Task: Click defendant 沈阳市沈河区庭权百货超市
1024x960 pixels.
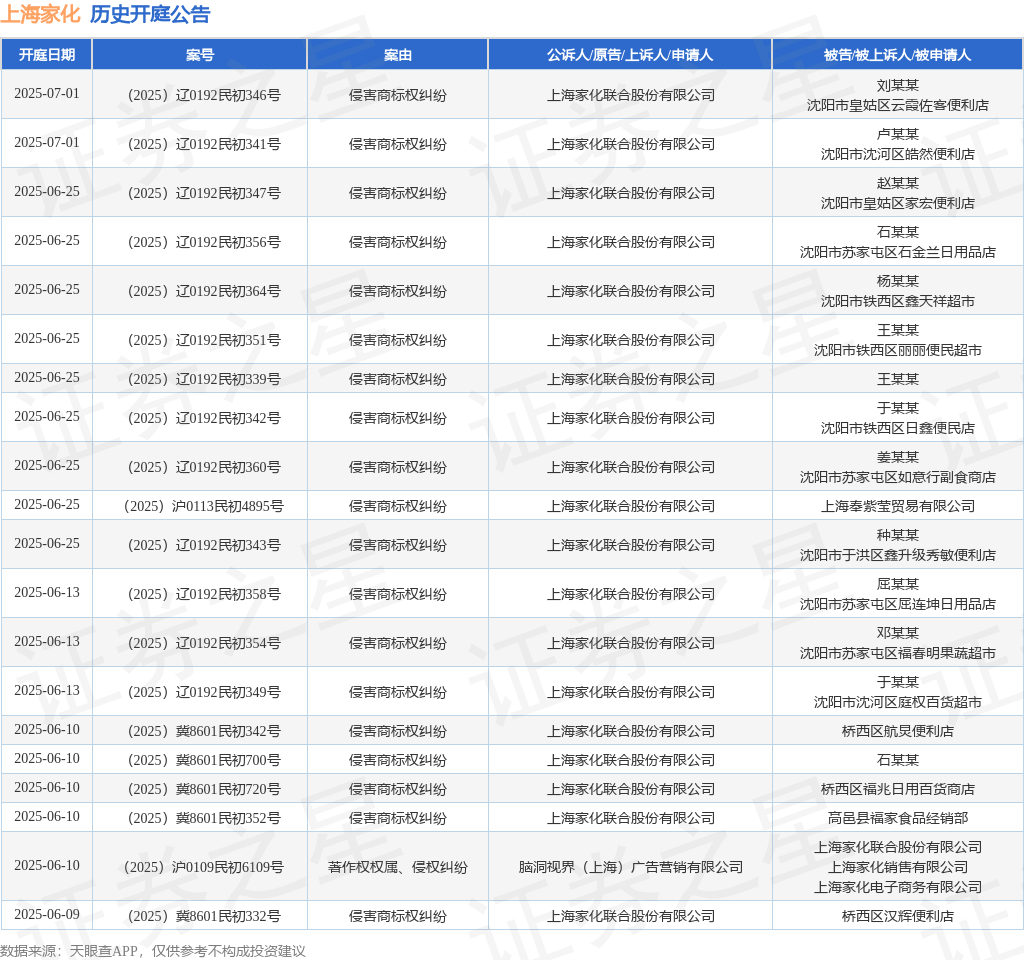Action: pos(897,702)
